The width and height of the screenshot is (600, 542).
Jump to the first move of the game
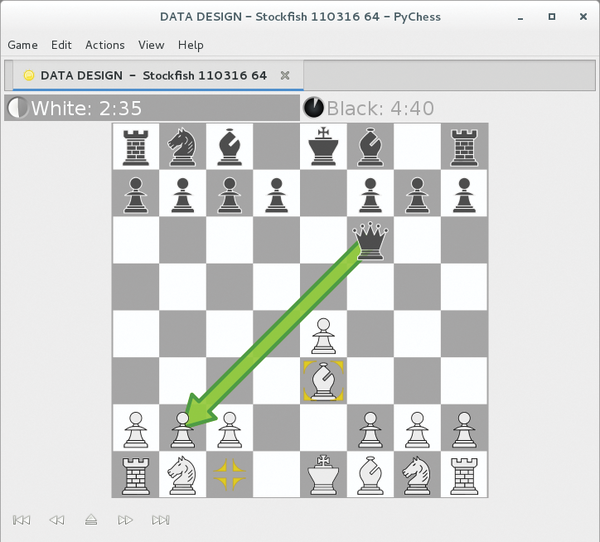21,520
